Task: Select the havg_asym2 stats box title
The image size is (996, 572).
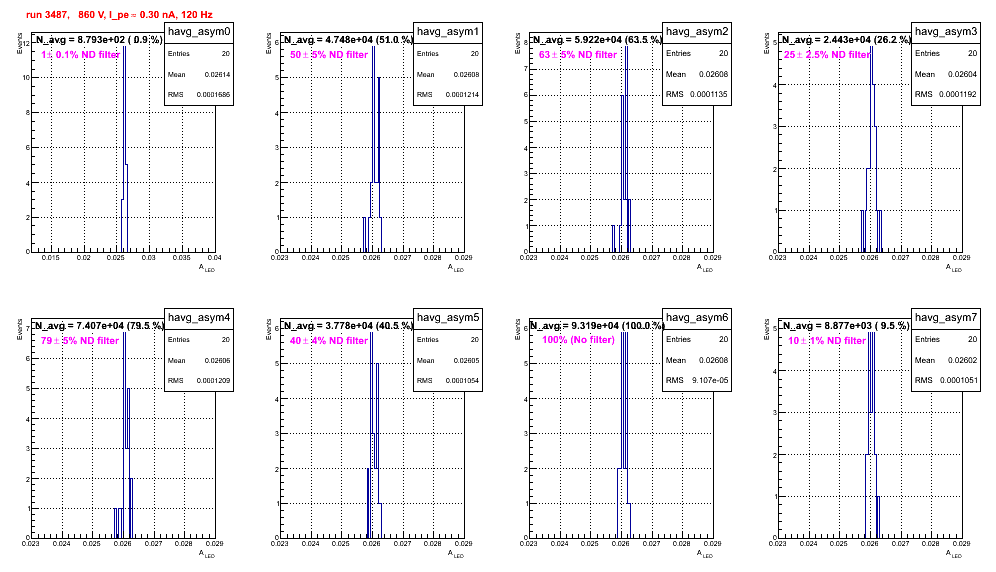Action: [697, 32]
